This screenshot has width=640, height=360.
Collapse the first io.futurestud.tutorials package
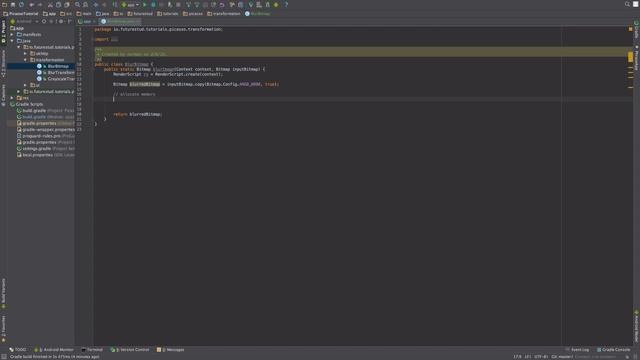click(x=18, y=47)
